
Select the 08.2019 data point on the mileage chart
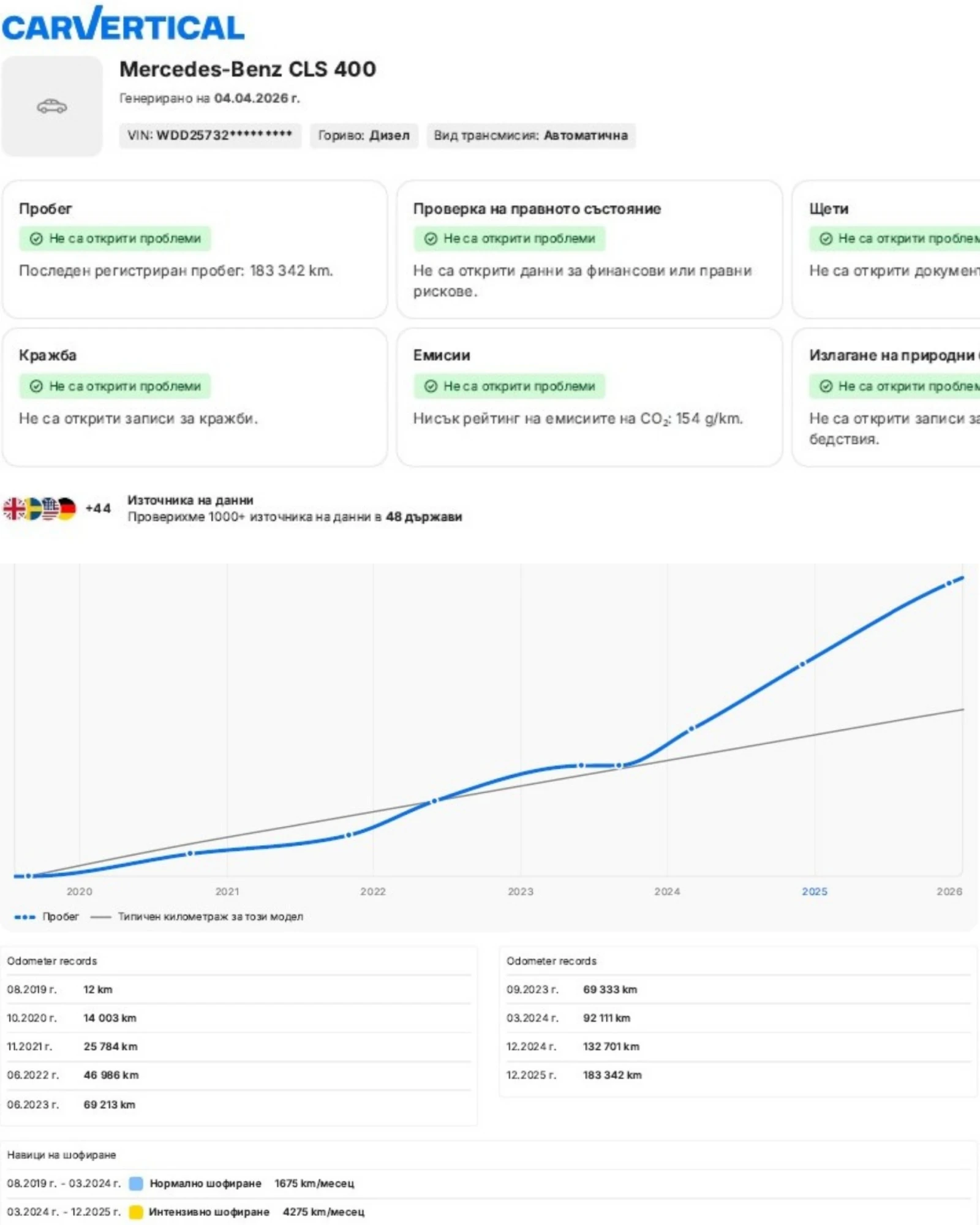coord(28,876)
